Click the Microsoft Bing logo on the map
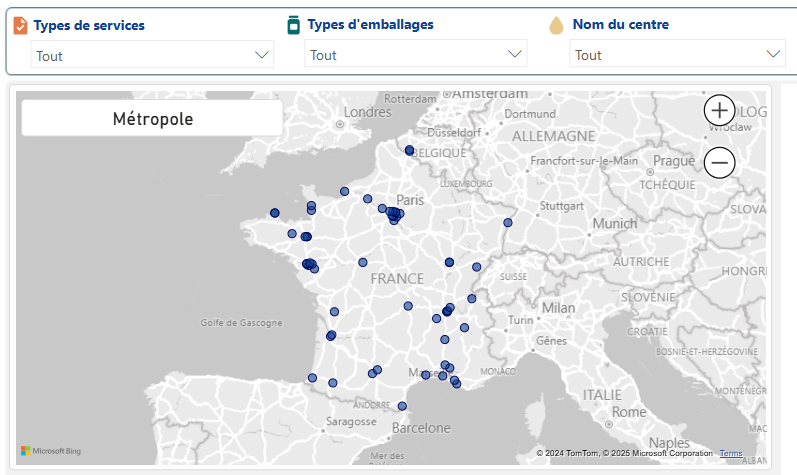Viewport: 797px width, 475px height. click(51, 451)
